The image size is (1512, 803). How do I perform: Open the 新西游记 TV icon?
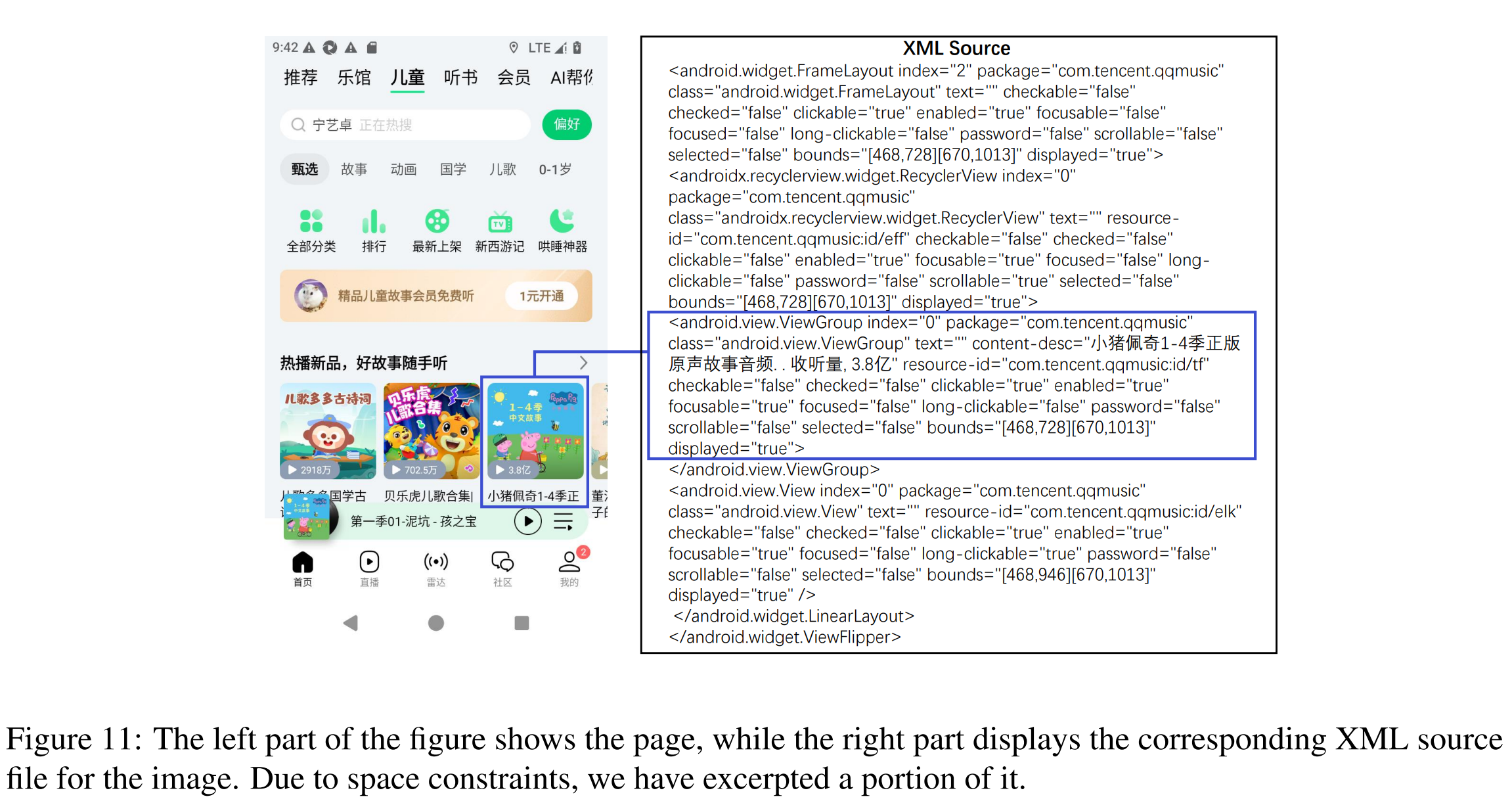(x=500, y=222)
